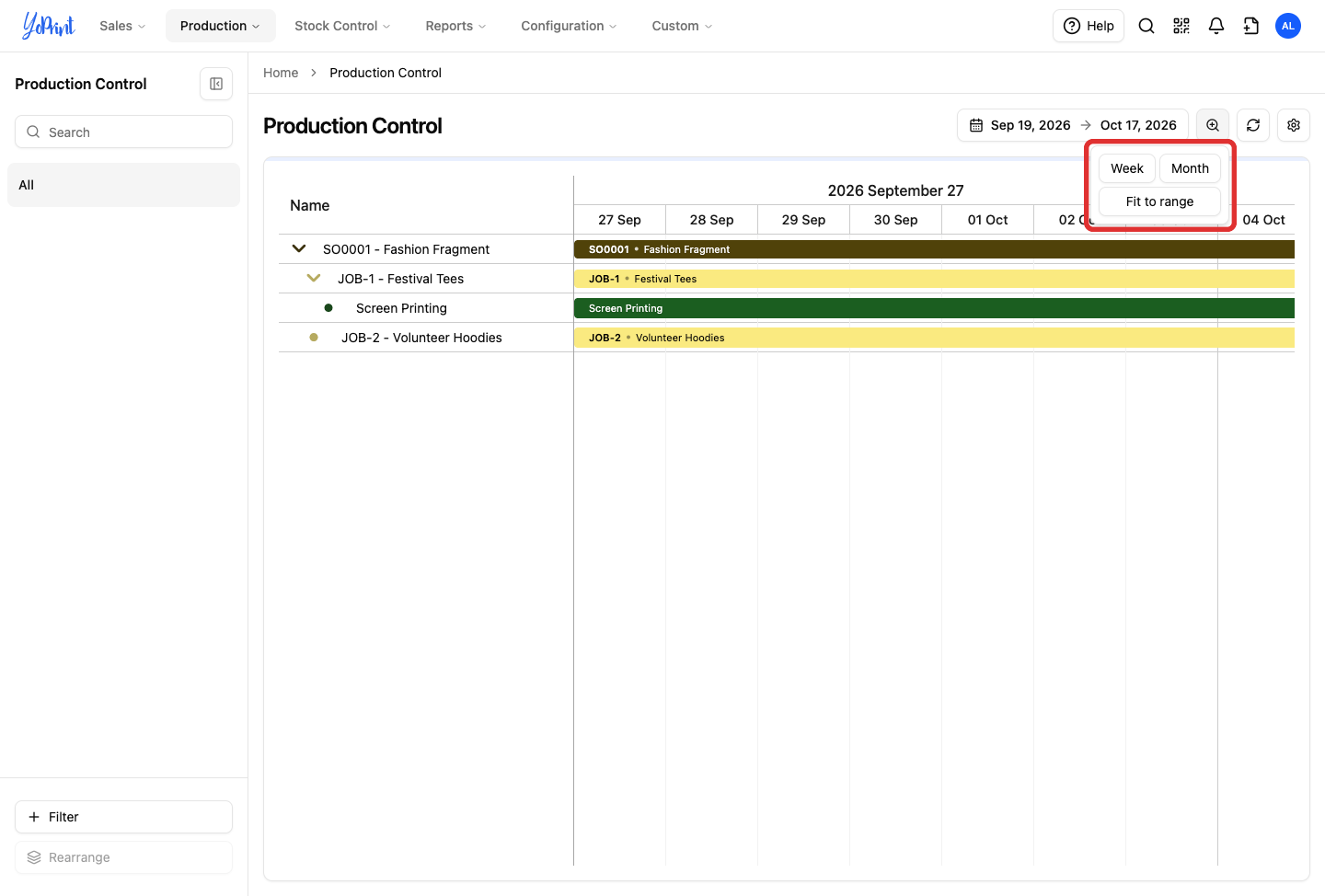Click the JOB-2 Volunteer Hoodies dot

[x=314, y=338]
